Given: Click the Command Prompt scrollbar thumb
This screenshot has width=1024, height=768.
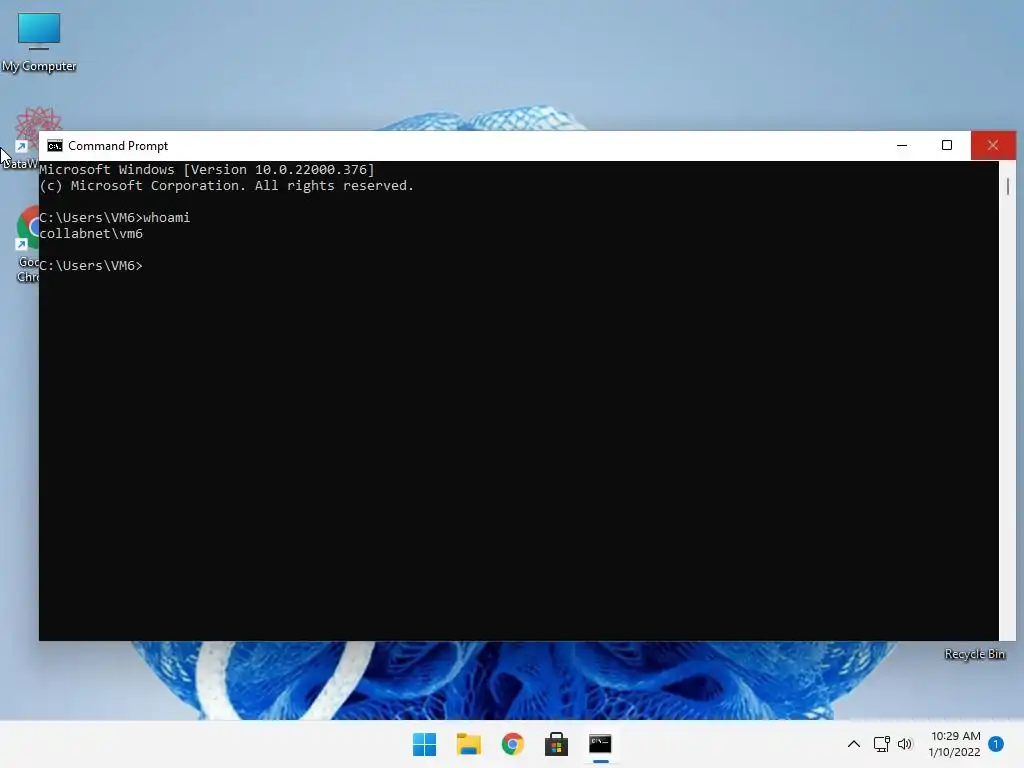Looking at the screenshot, I should tap(1008, 186).
